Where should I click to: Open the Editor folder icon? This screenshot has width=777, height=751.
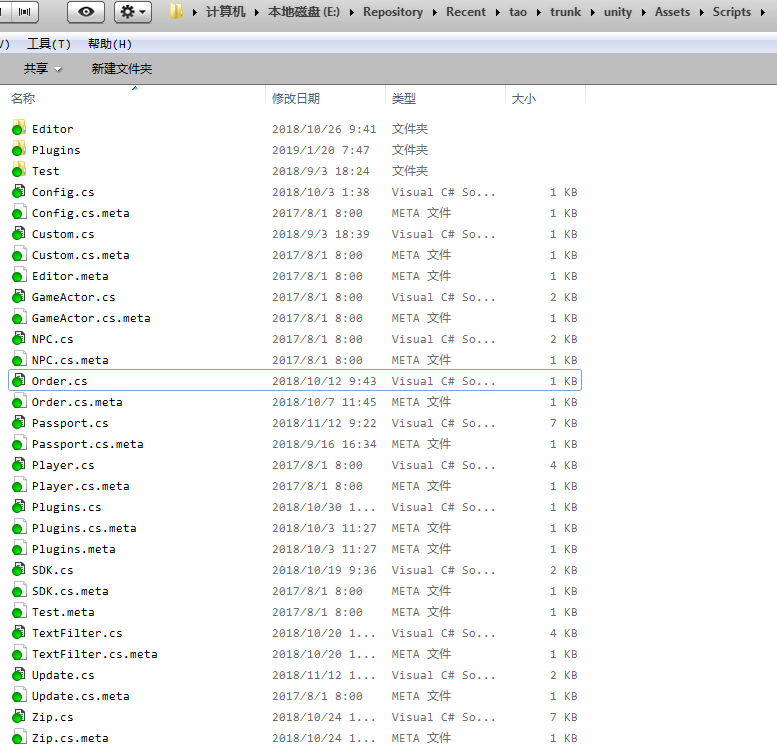(x=18, y=128)
